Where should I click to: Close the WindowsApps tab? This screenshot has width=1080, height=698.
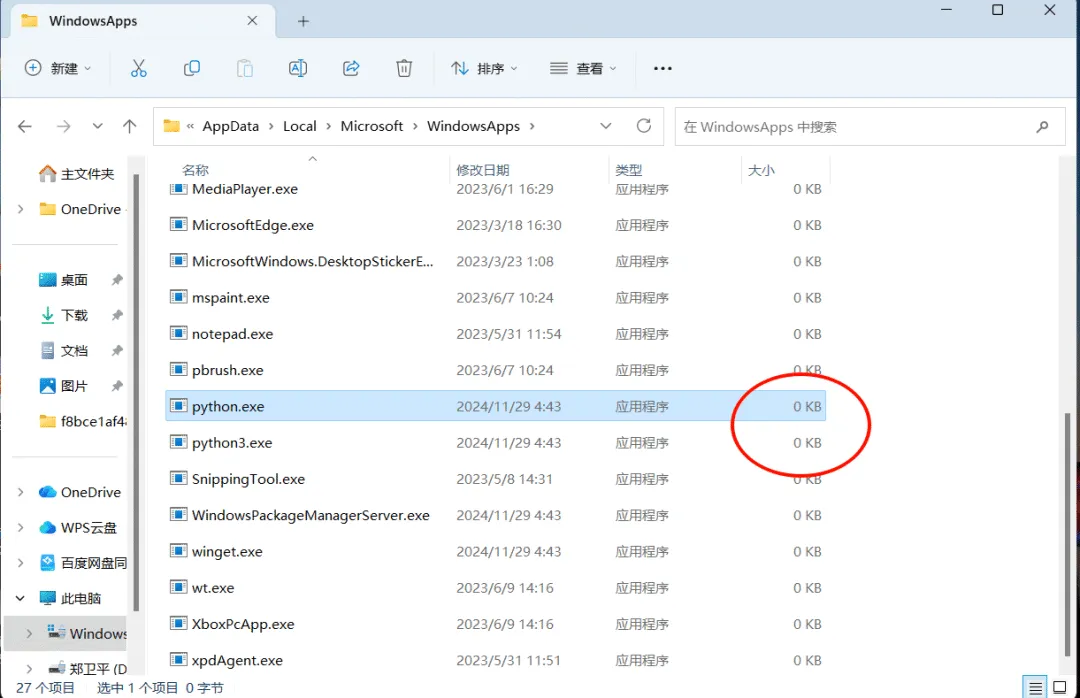click(x=252, y=21)
